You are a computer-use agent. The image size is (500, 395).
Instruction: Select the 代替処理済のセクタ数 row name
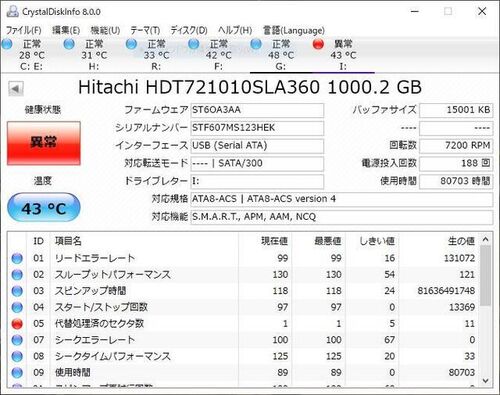click(99, 324)
